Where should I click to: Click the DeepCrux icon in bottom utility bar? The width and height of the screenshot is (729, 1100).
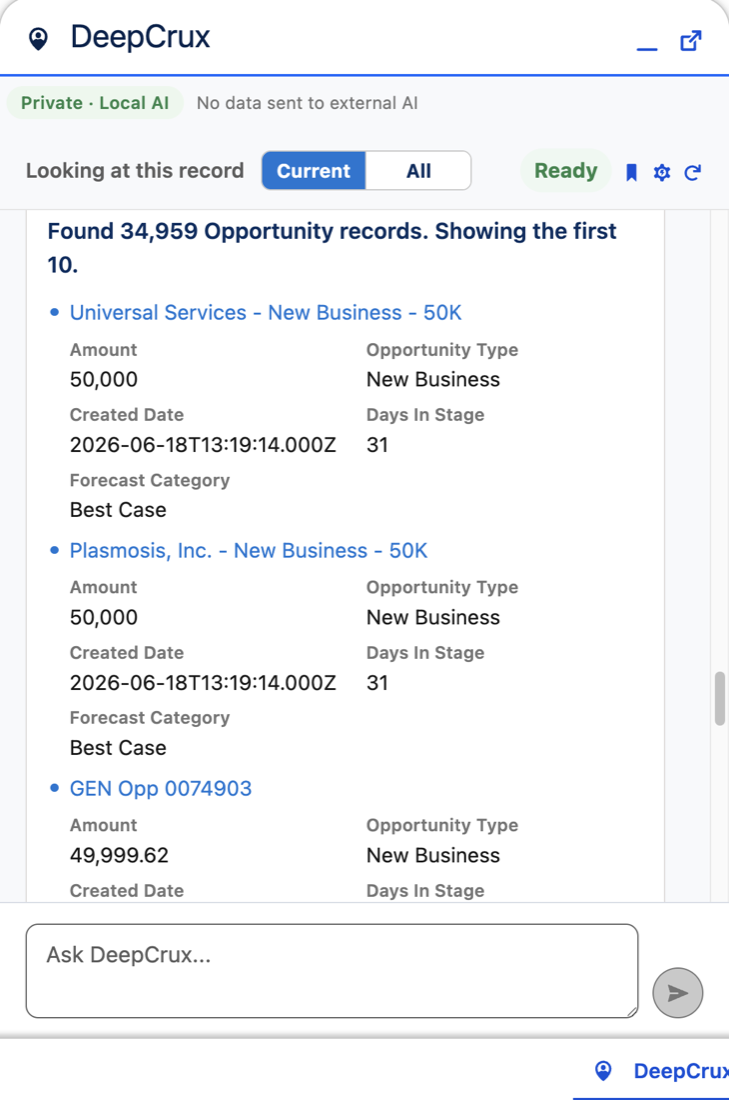click(x=603, y=1071)
